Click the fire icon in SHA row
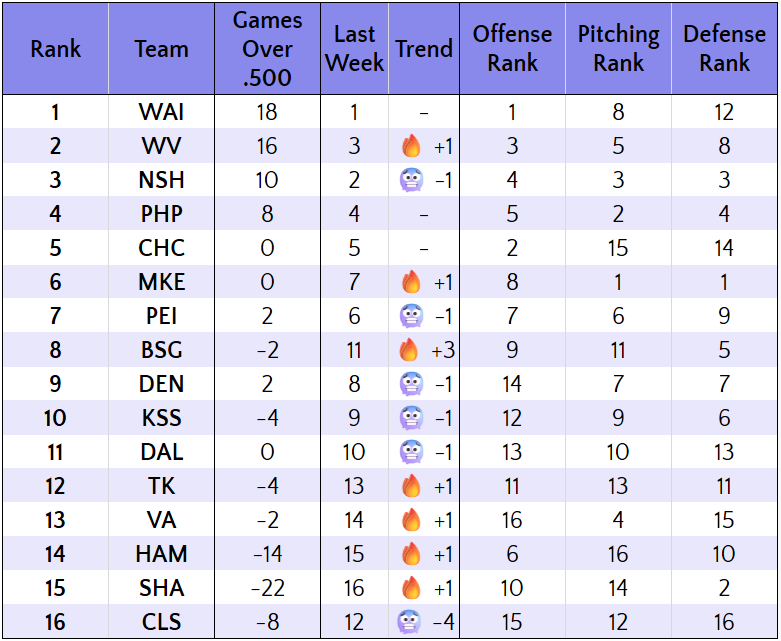The height and width of the screenshot is (641, 781). 411,589
